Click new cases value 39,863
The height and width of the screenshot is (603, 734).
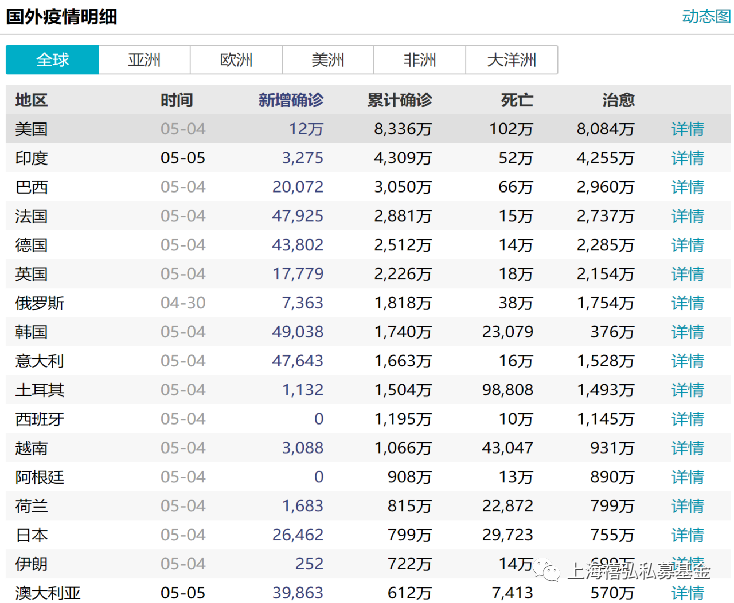tap(298, 593)
